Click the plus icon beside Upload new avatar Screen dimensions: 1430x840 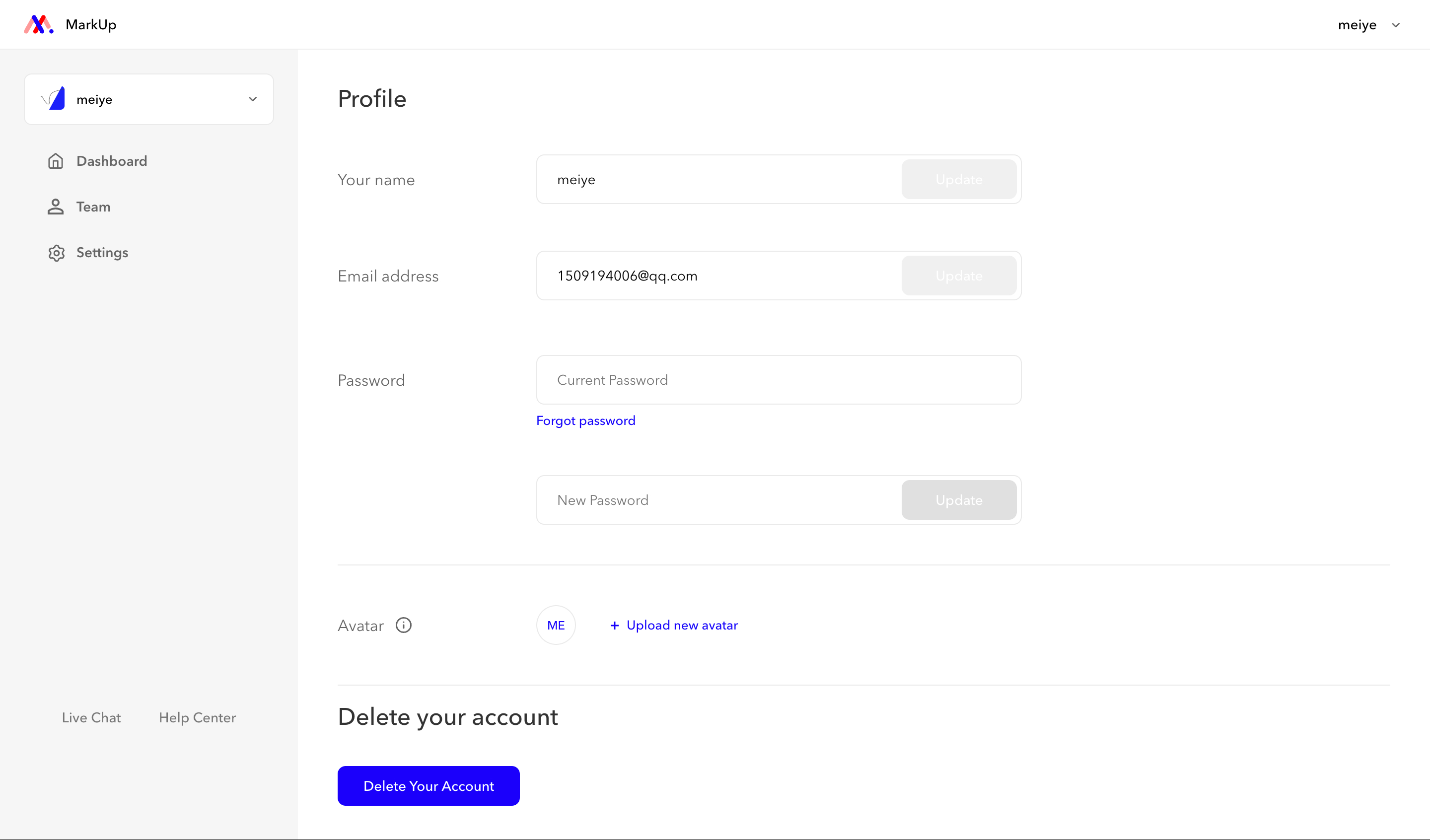coord(614,625)
